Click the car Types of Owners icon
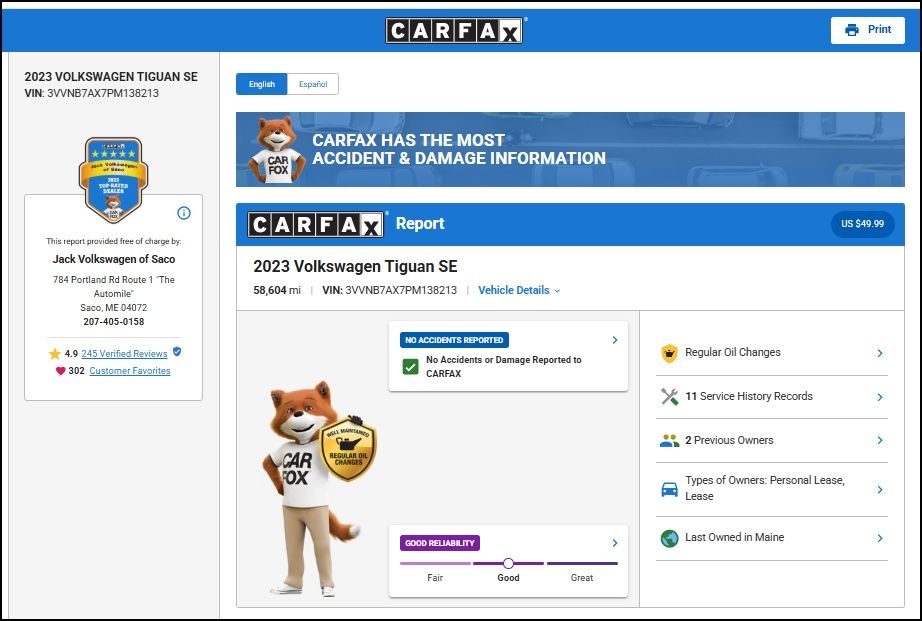 pos(669,489)
